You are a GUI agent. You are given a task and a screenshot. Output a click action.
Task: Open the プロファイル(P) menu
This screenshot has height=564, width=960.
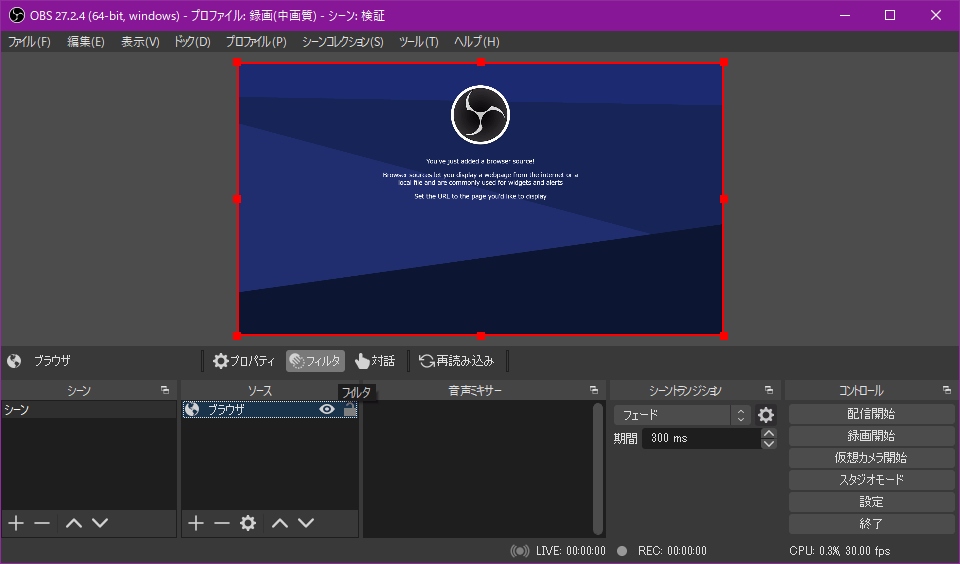pos(256,42)
